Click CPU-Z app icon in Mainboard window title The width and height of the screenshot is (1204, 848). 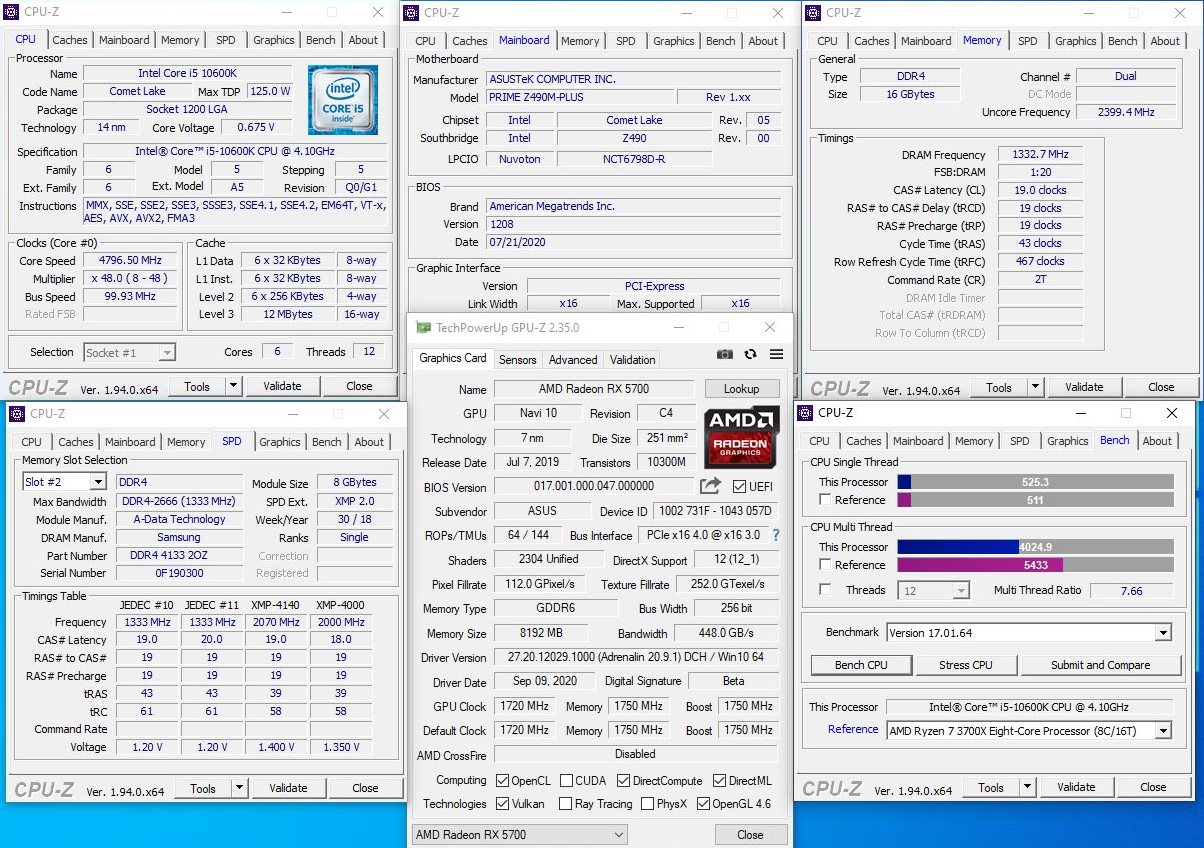pos(411,12)
